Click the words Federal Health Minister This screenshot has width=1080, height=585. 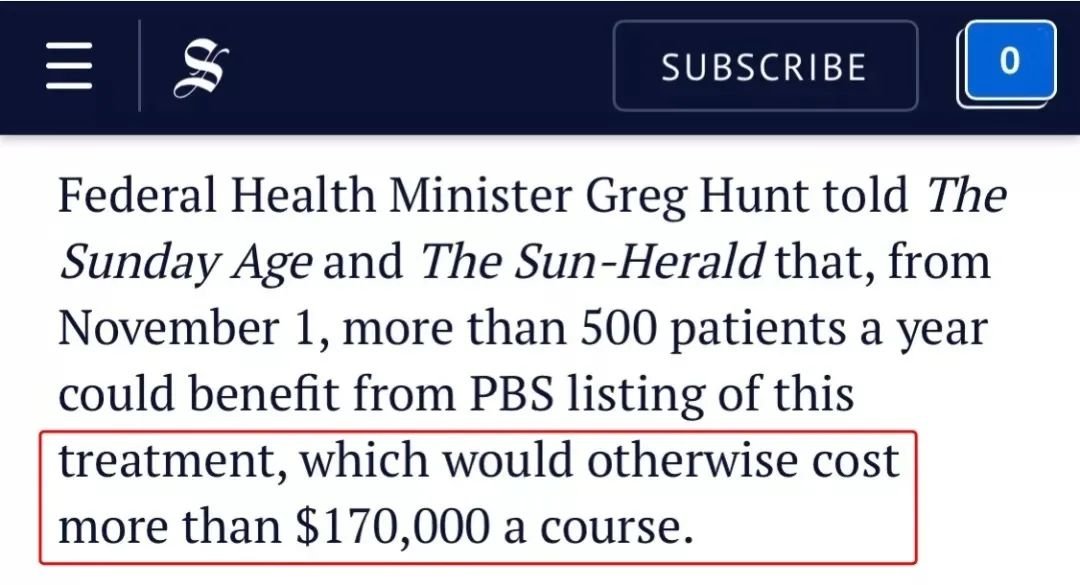pos(315,195)
